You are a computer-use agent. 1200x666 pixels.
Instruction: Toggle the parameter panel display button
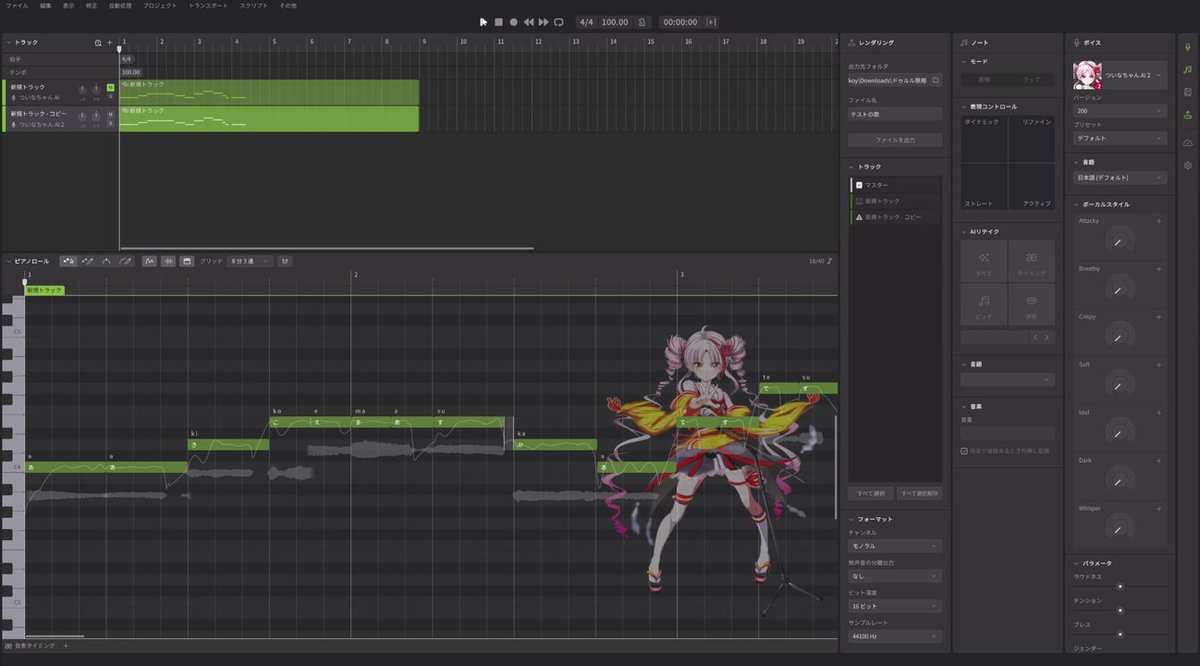187,261
